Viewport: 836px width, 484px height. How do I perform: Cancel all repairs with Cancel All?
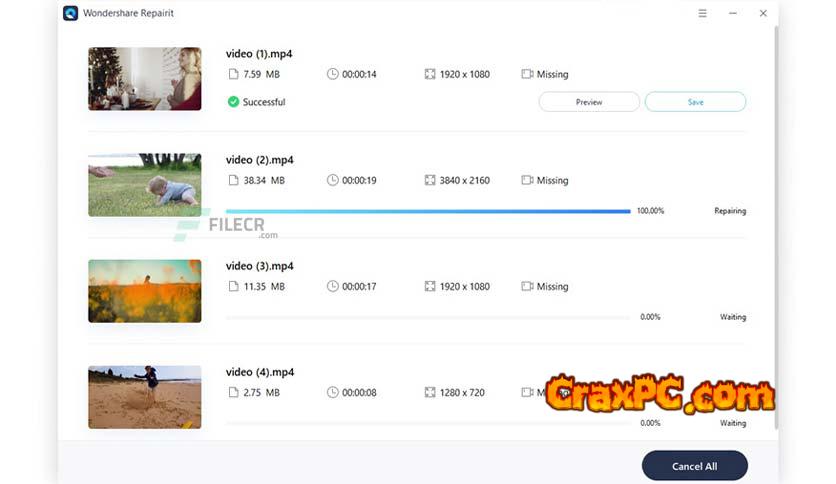pyautogui.click(x=694, y=466)
